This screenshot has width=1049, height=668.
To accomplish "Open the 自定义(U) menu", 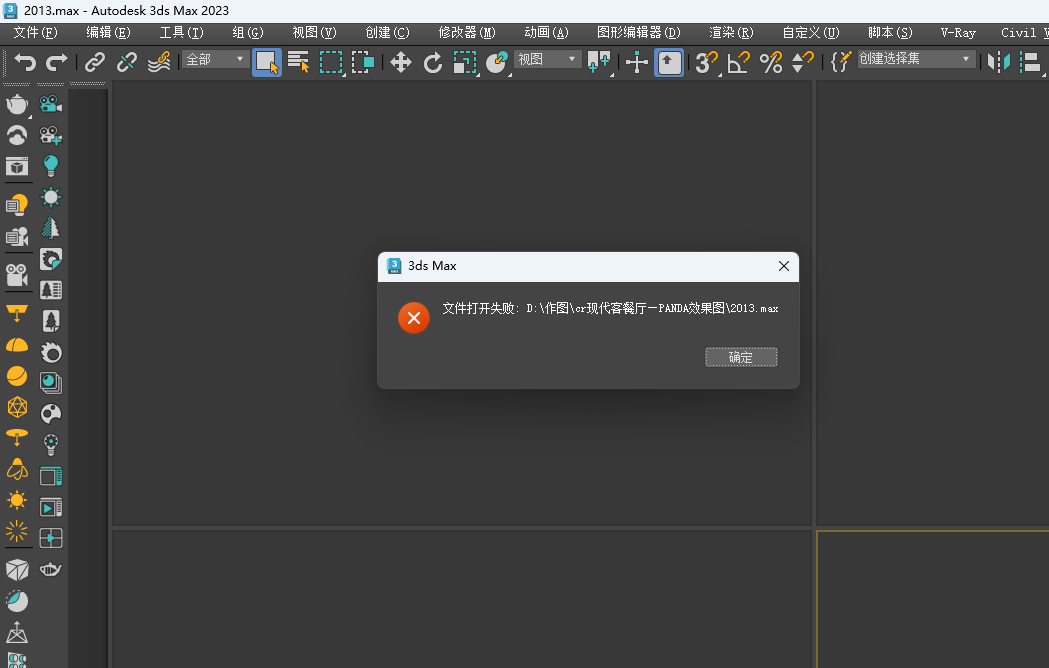I will click(x=811, y=32).
